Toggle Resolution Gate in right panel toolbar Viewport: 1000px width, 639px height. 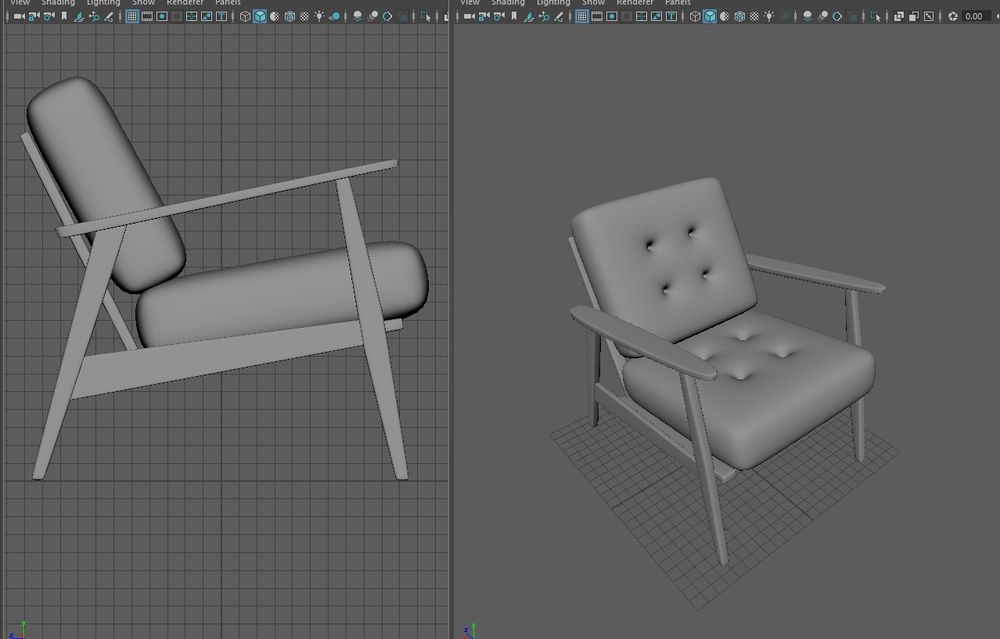point(612,17)
